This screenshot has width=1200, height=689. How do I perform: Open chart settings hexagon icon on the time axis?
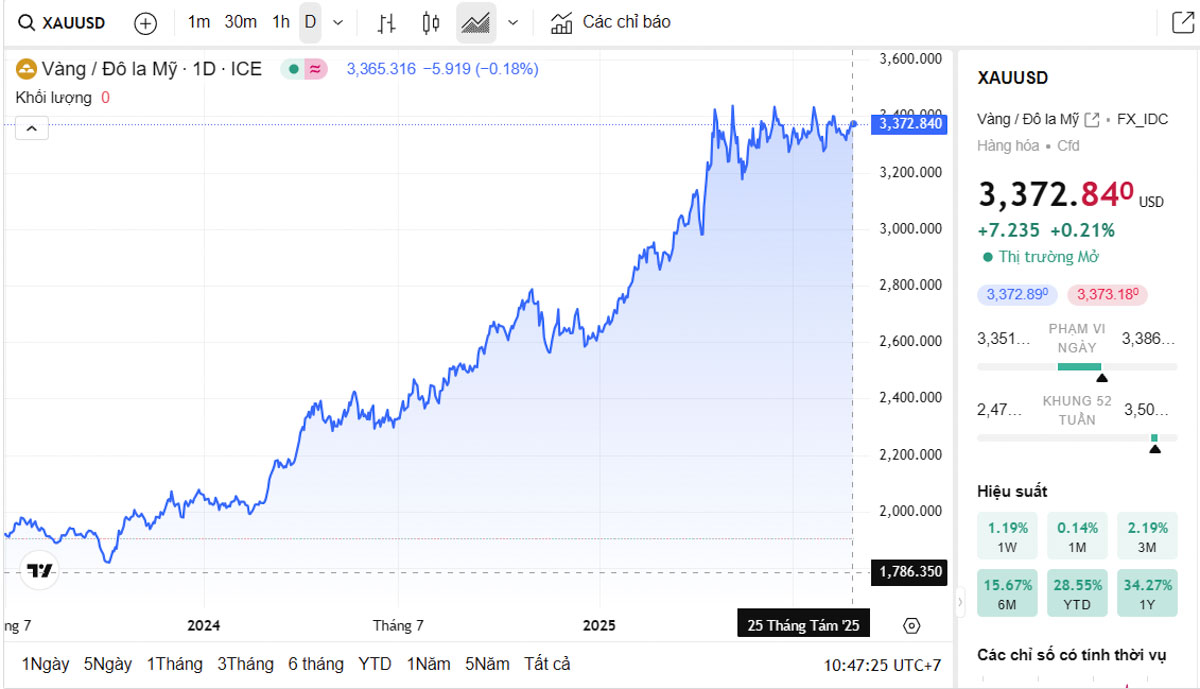[x=911, y=626]
